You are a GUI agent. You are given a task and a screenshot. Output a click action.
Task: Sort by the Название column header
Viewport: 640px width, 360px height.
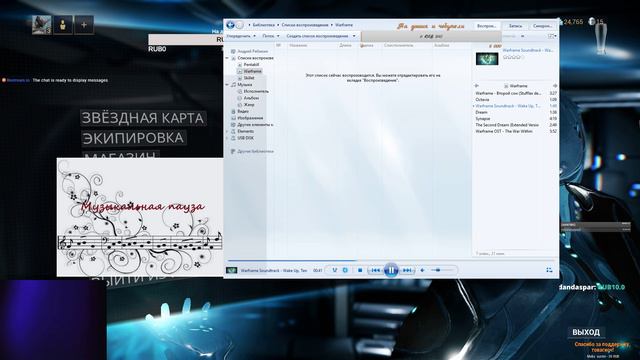point(298,45)
